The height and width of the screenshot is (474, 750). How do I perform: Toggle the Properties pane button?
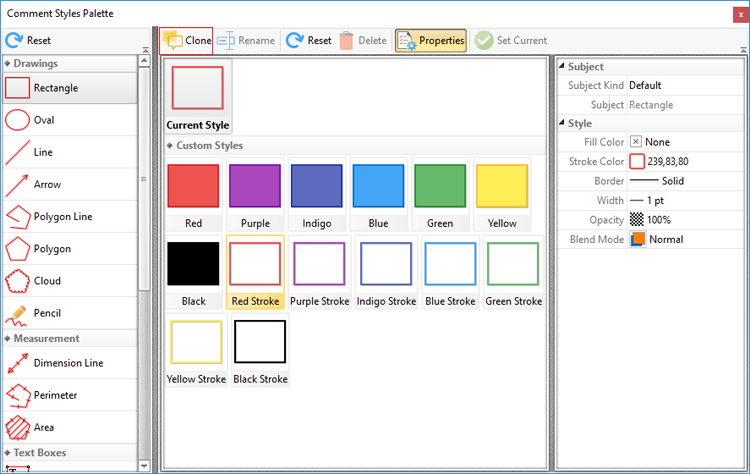tap(431, 41)
